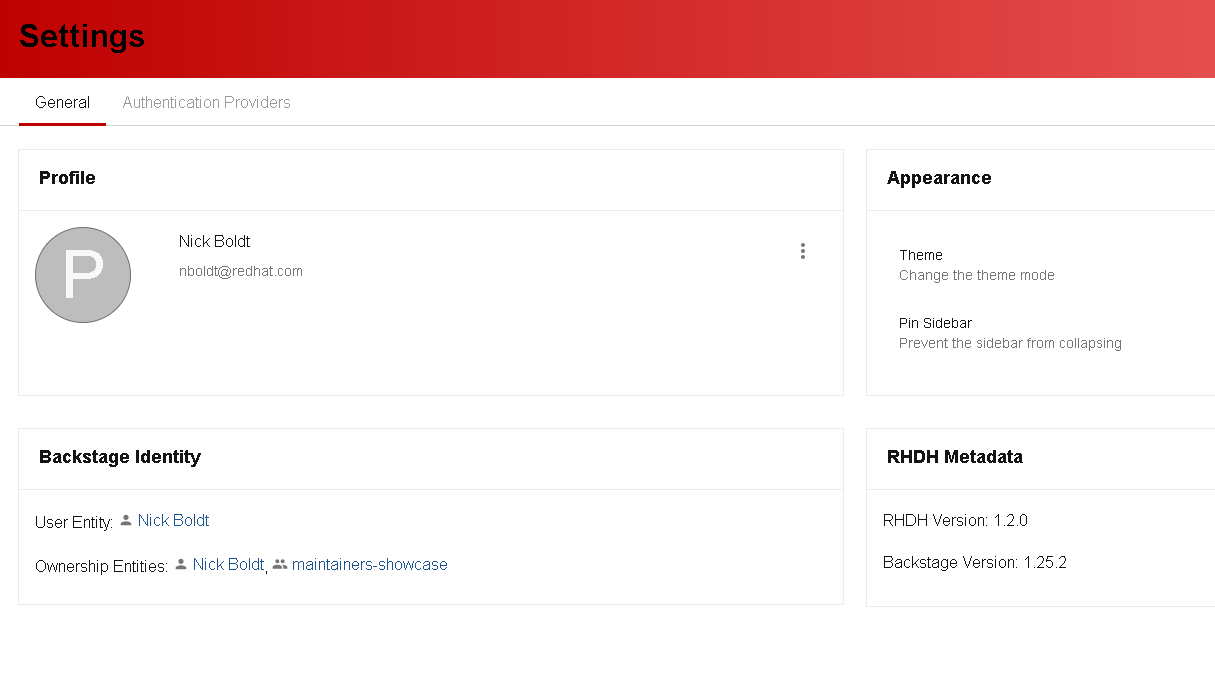Screen dimensions: 1215x678
Task: Click 'Prevent the sidebar from collapsing' description
Action: pos(1010,343)
